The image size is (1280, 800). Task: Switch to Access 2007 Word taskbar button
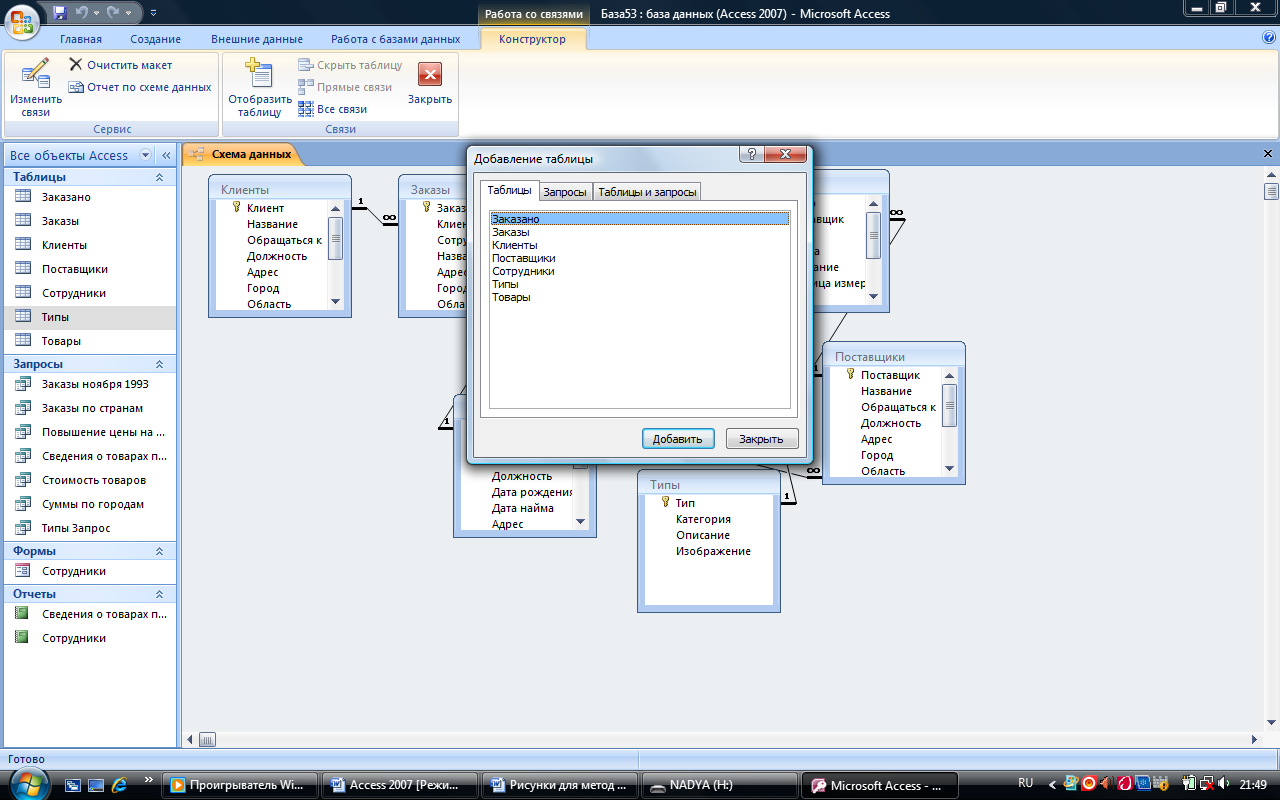[401, 785]
